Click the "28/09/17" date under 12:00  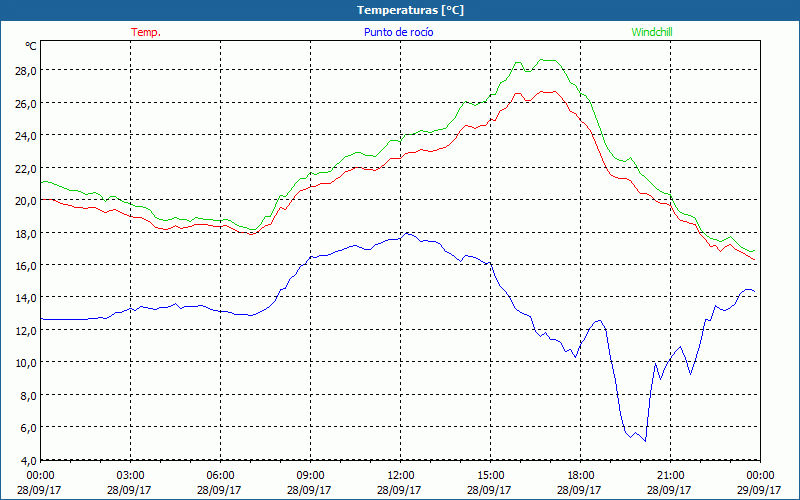(x=399, y=490)
